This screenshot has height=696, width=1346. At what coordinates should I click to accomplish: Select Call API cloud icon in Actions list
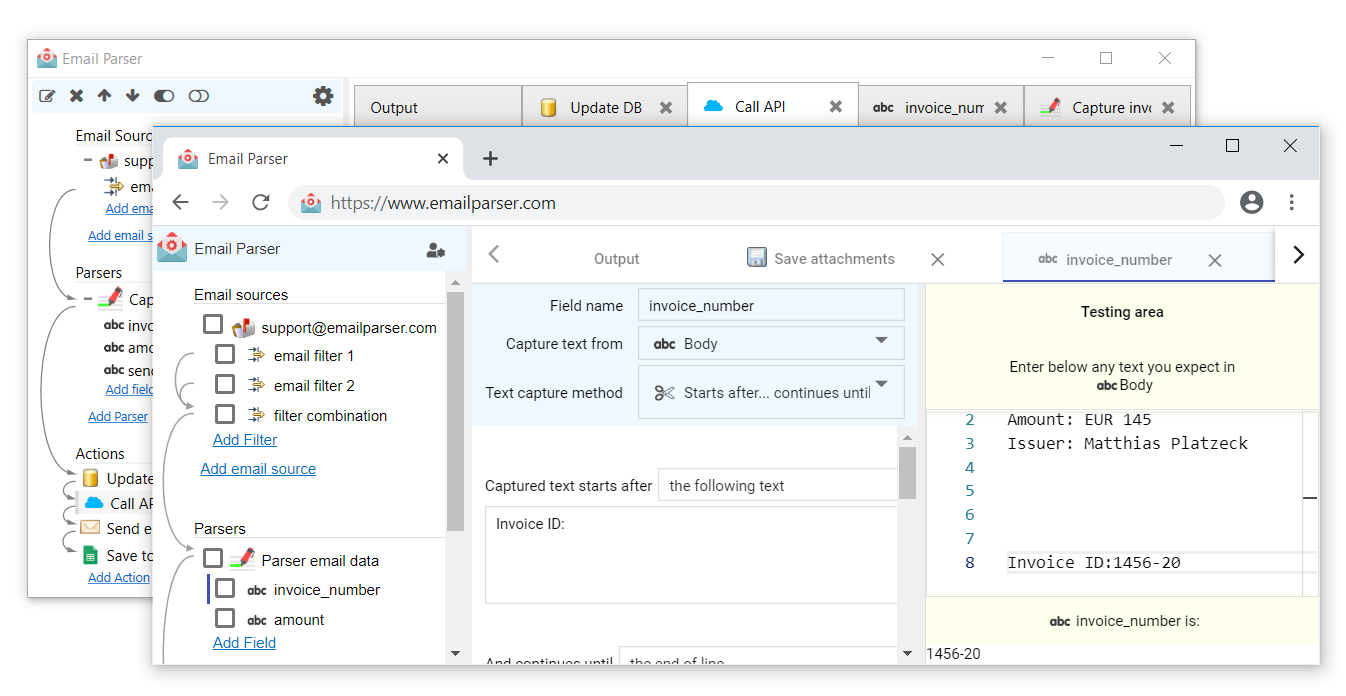tap(94, 502)
